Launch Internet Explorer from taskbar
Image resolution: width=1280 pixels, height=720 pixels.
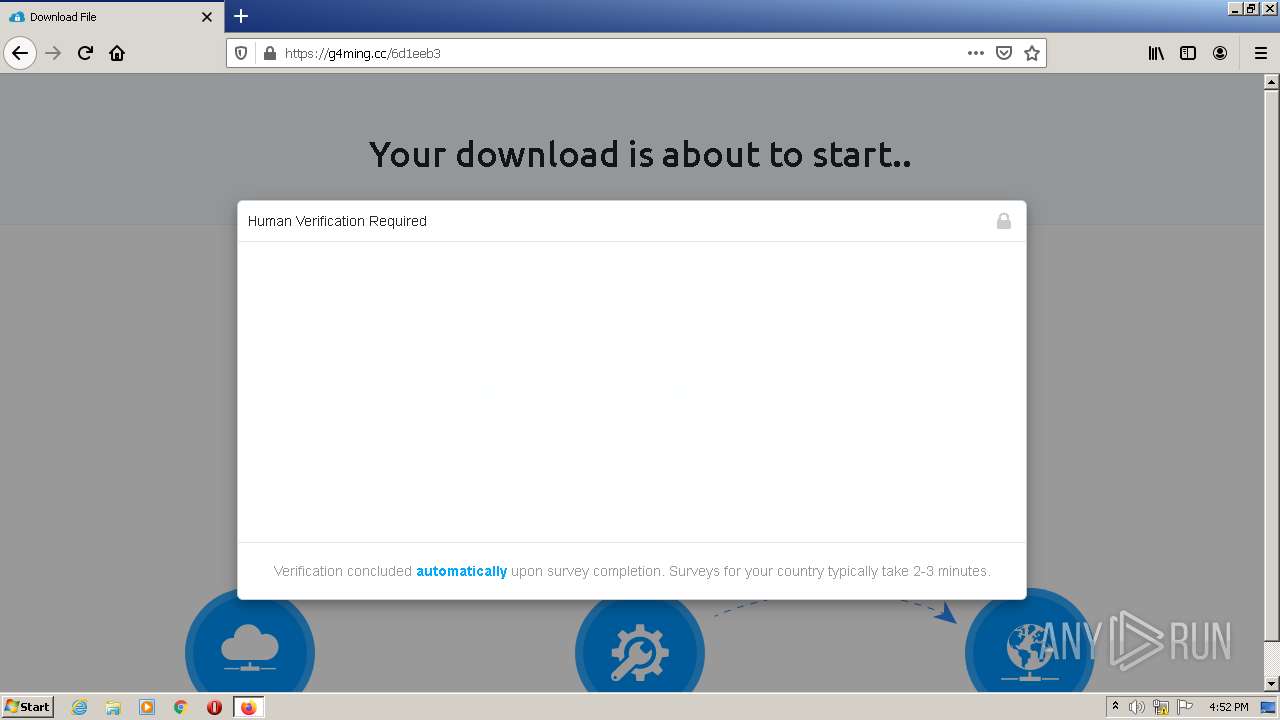[x=80, y=707]
